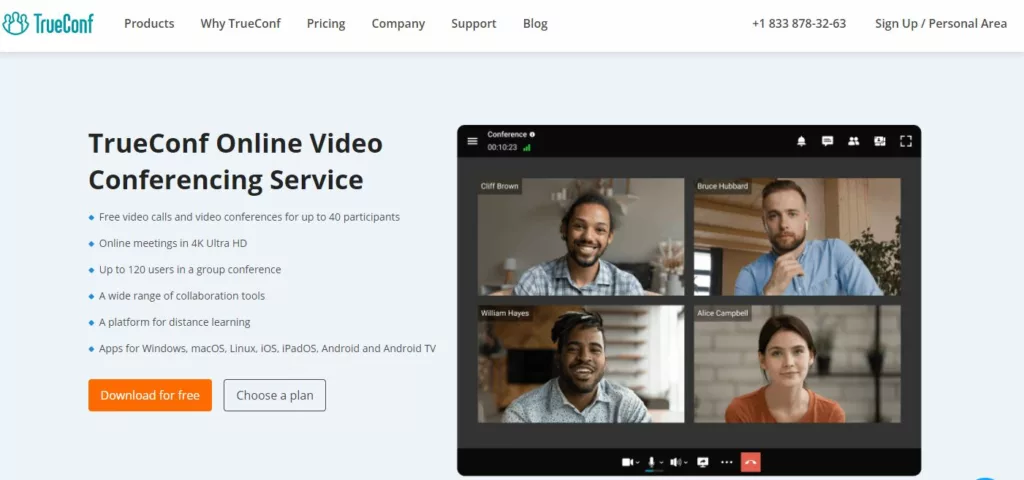The height and width of the screenshot is (480, 1024).
Task: Open Sign Up / Personal Area
Action: pyautogui.click(x=940, y=24)
